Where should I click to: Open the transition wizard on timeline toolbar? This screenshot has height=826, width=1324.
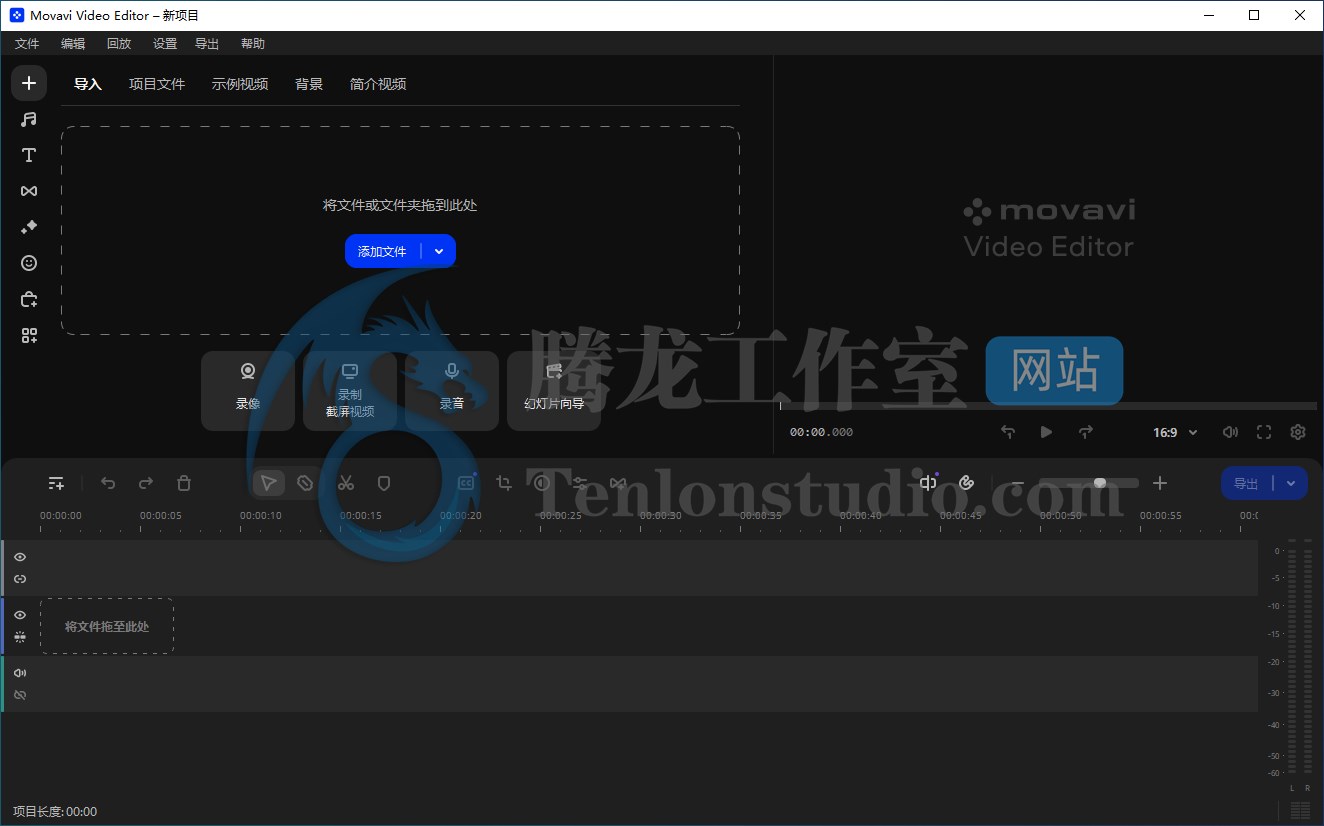pos(618,483)
